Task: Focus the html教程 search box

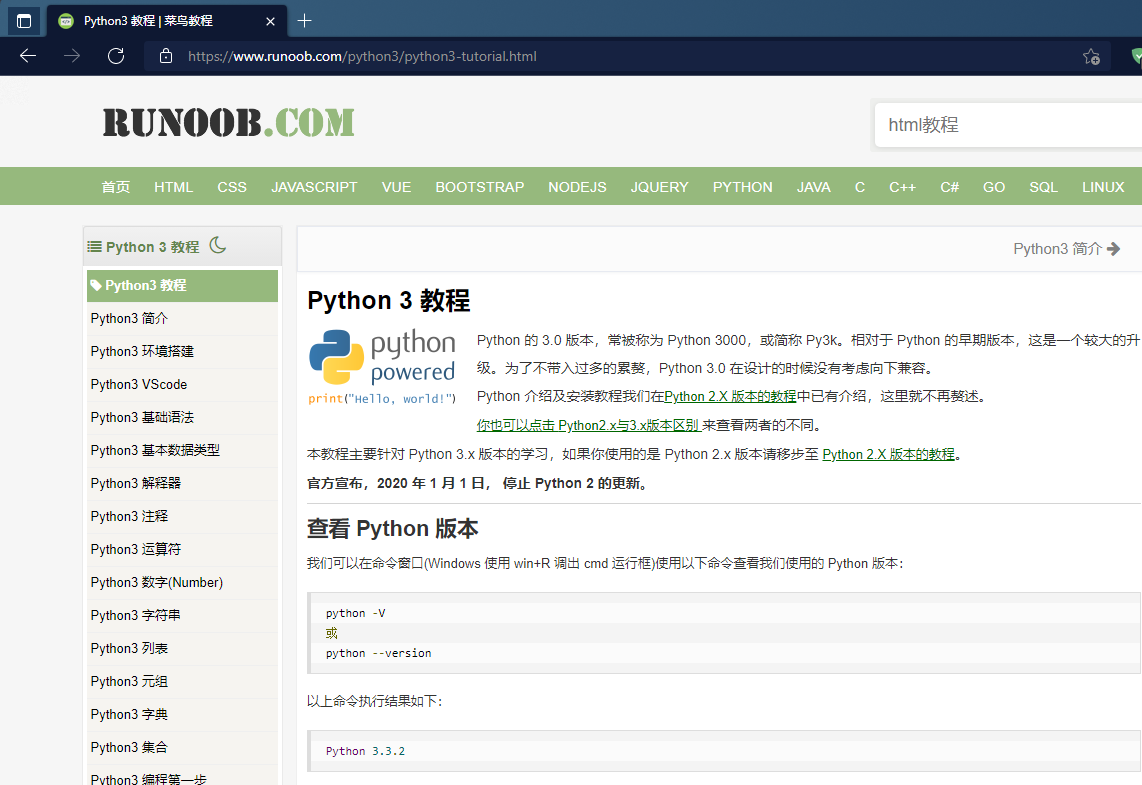Action: (x=1008, y=125)
